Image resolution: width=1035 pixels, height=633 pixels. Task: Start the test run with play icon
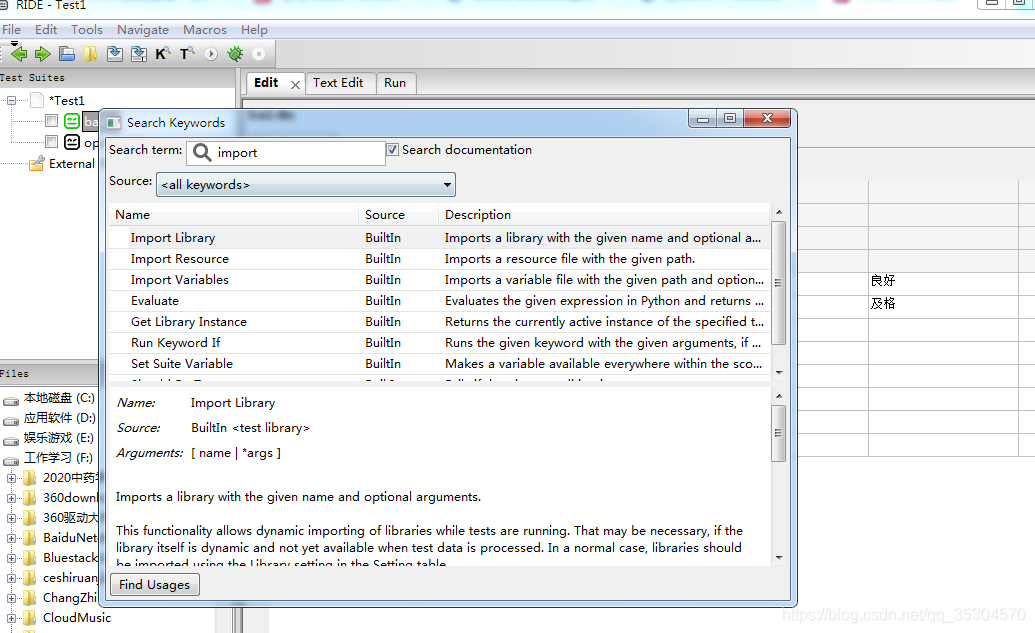211,54
